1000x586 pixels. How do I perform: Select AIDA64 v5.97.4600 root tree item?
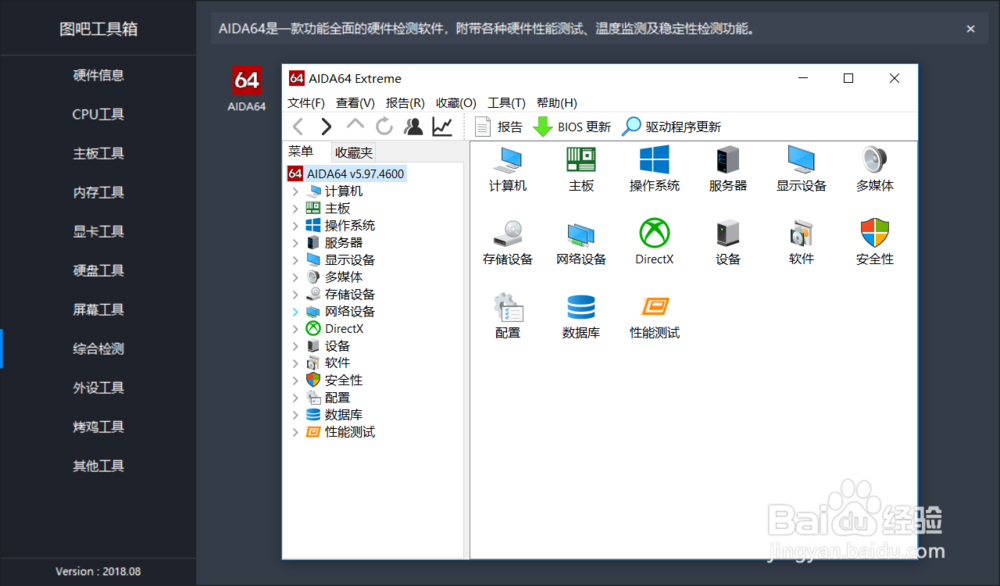click(346, 173)
